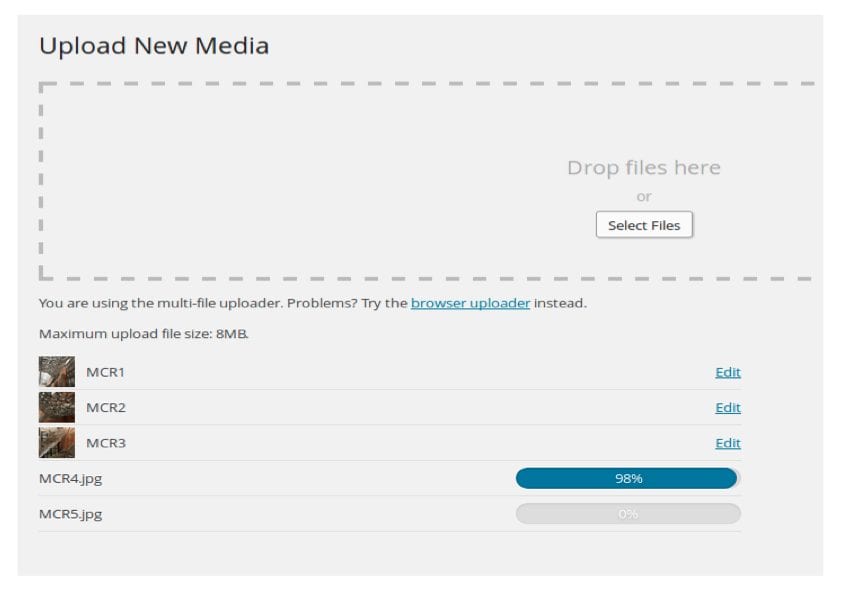852x590 pixels.
Task: Click the MCR3 file title
Action: coord(106,443)
